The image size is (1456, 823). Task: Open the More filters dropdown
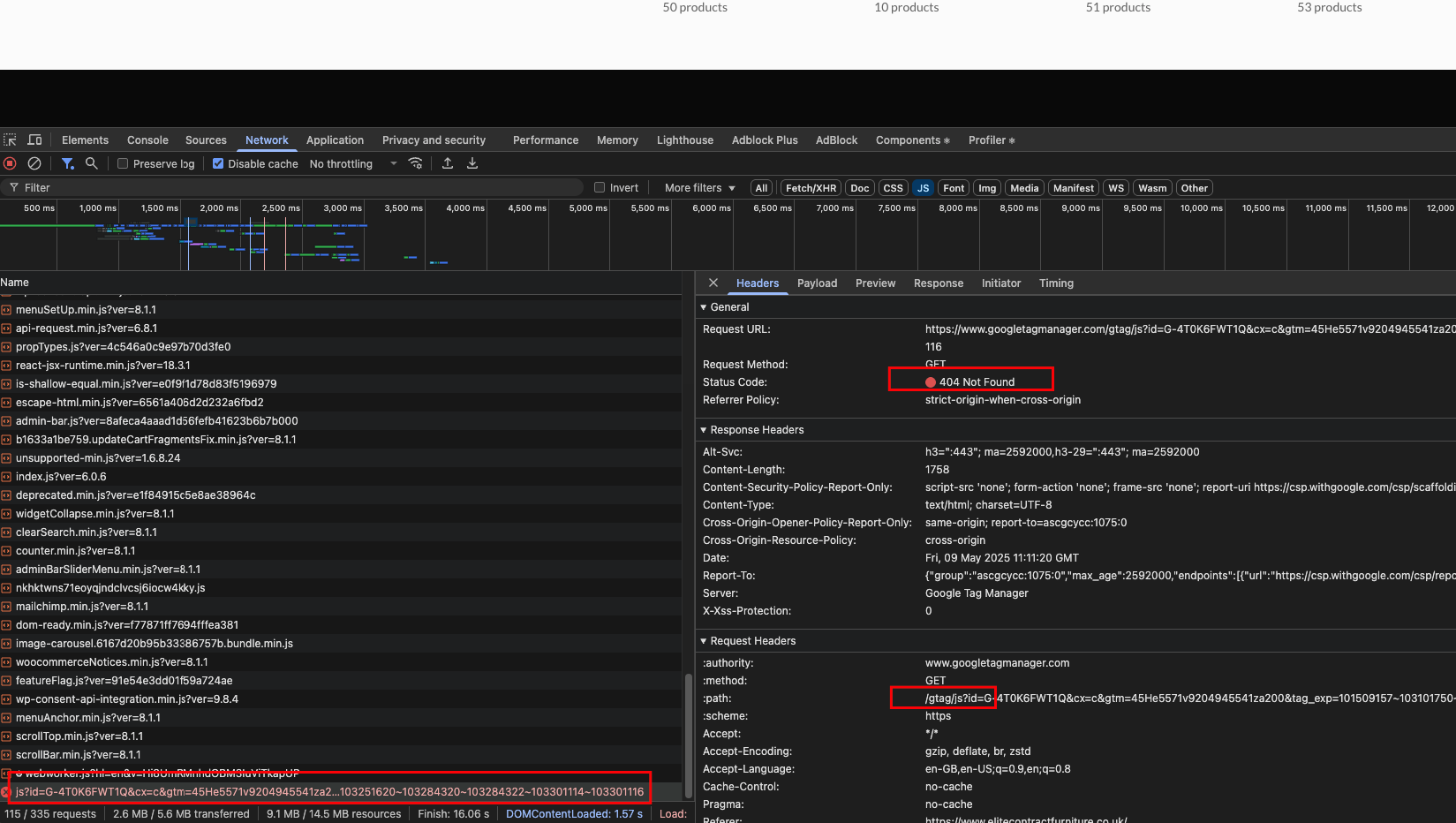[x=700, y=187]
